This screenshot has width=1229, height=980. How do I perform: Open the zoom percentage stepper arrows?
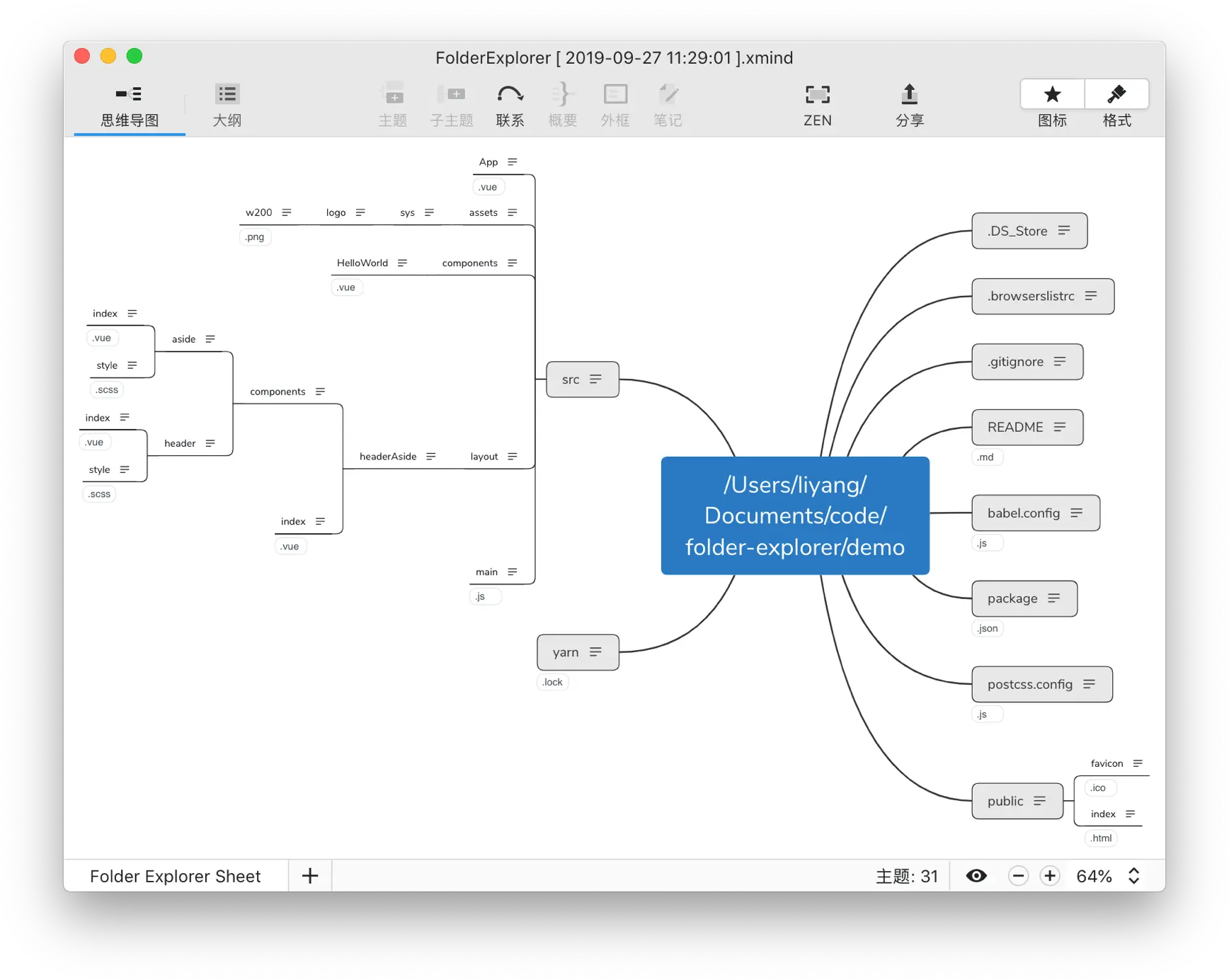click(1133, 876)
